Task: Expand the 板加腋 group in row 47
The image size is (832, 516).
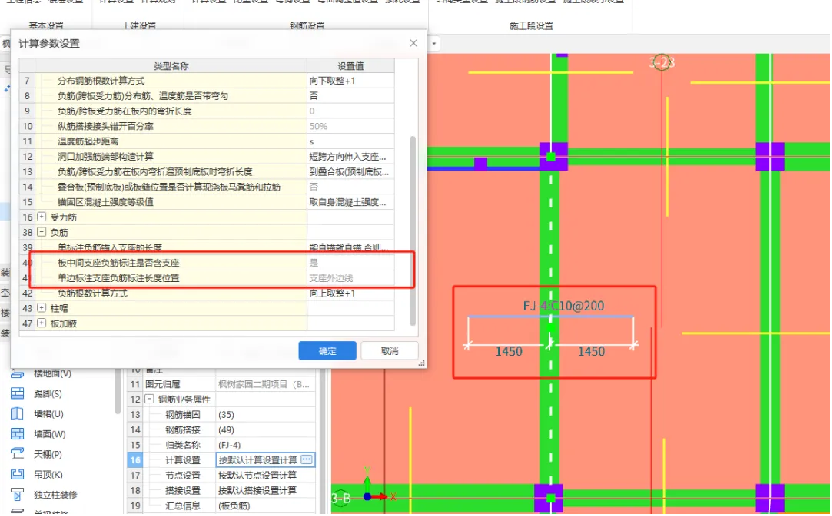Action: (x=41, y=324)
